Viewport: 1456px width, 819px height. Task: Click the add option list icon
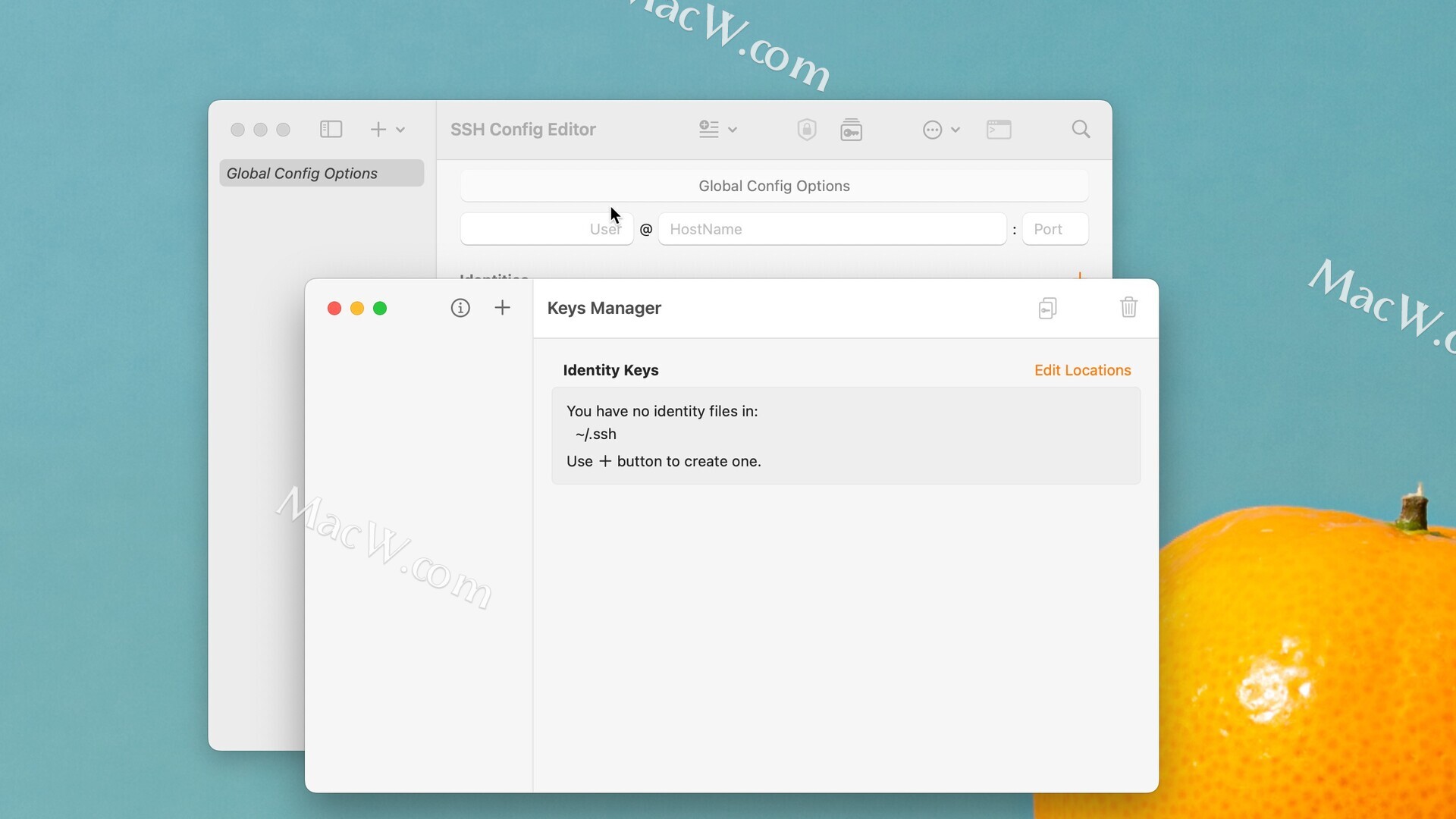[708, 130]
